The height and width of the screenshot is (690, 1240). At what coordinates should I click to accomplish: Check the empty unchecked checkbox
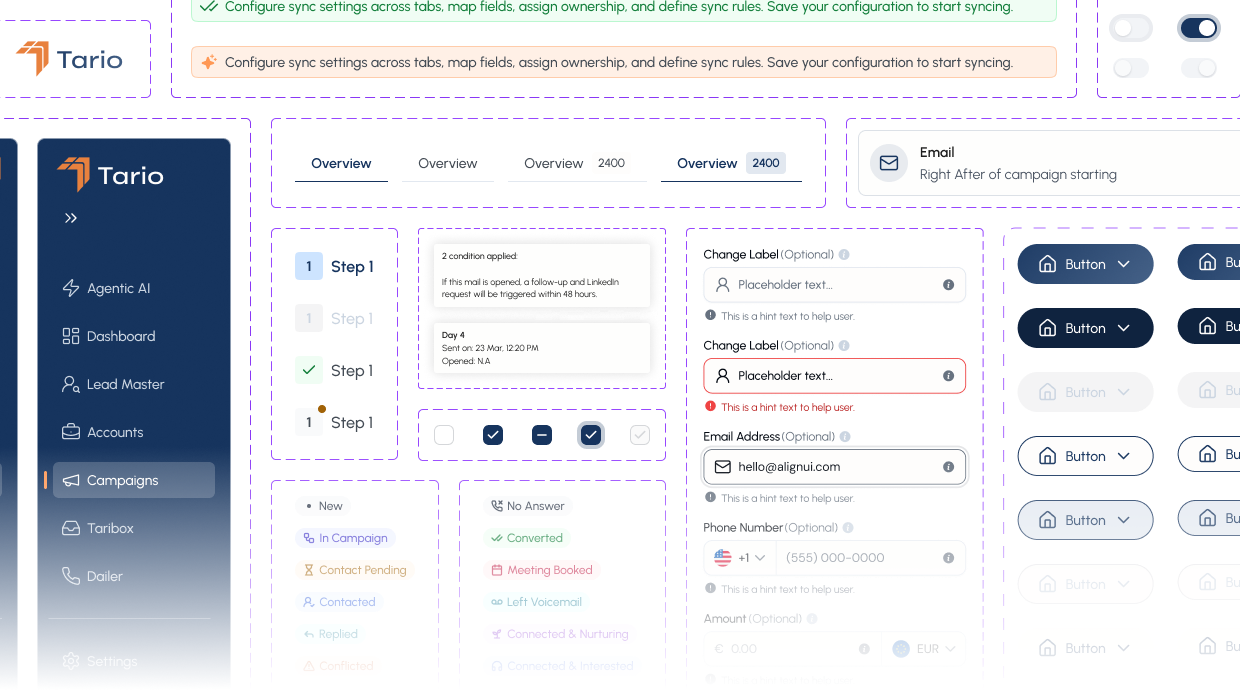pos(444,435)
